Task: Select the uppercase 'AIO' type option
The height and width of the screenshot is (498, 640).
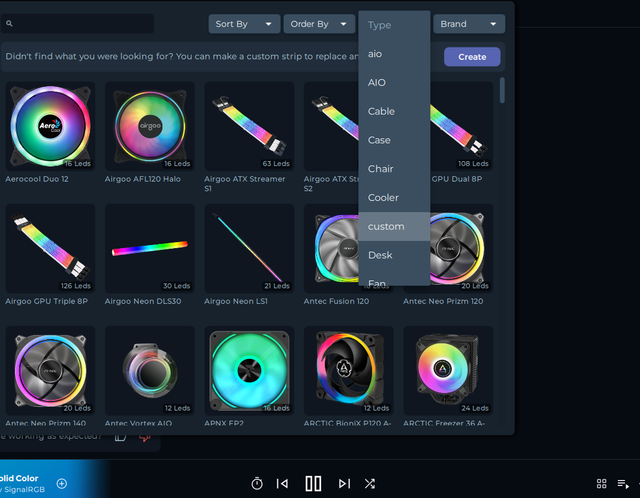Action: click(394, 82)
